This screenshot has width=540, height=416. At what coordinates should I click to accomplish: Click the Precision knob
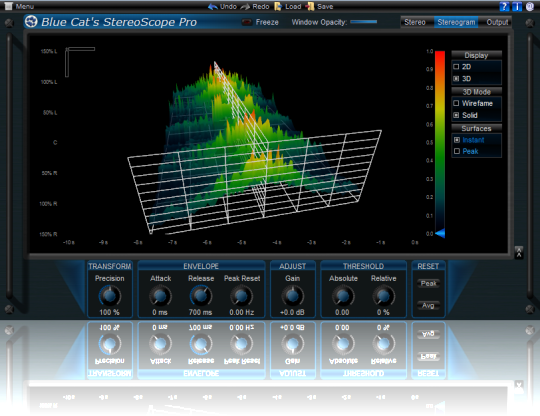[x=110, y=296]
